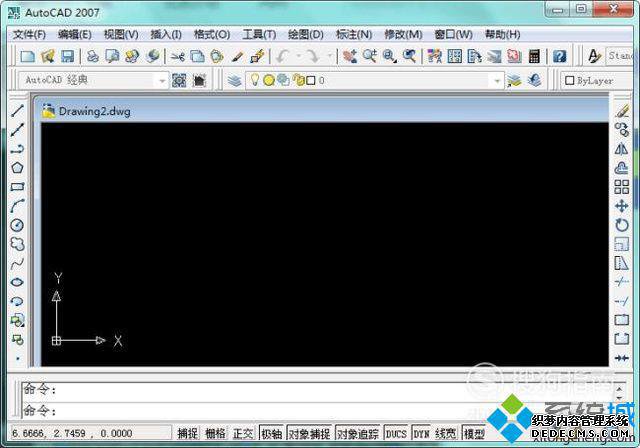This screenshot has height=448, width=640.
Task: Open the 绘图(D) menu
Action: 306,35
